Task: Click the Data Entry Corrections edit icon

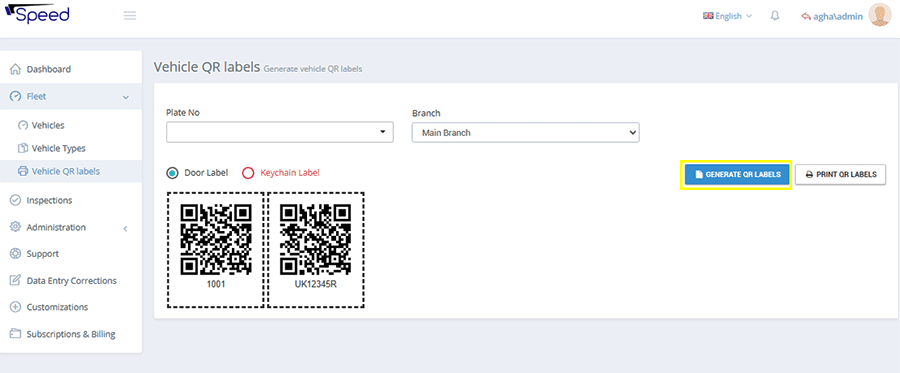Action: tap(15, 281)
